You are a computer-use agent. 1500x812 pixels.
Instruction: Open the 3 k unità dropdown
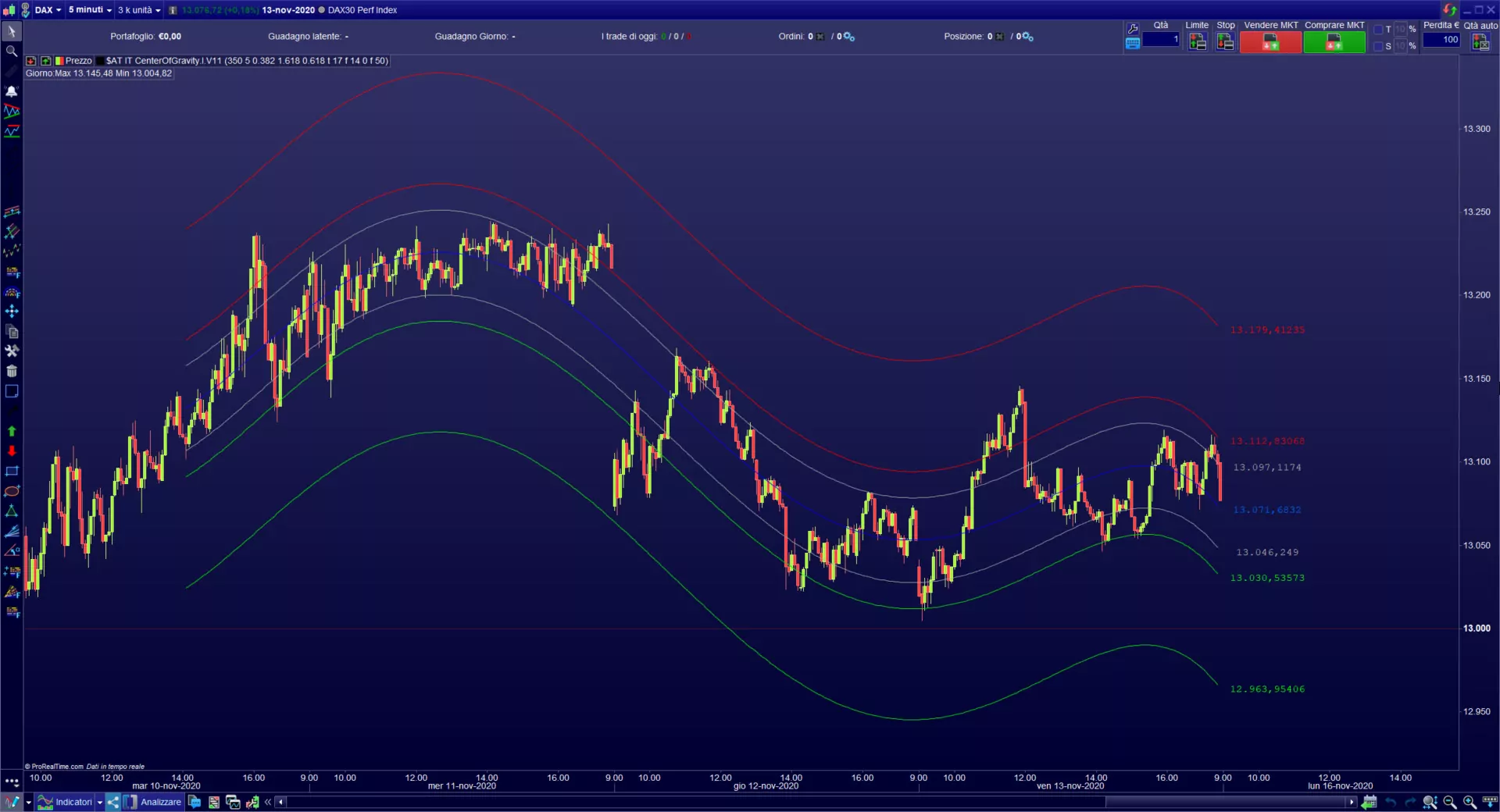point(139,10)
